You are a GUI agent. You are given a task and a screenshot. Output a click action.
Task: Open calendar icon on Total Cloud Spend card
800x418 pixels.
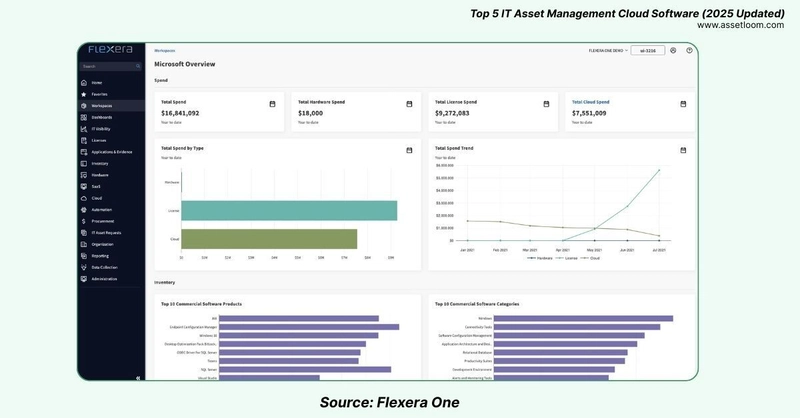(683, 104)
